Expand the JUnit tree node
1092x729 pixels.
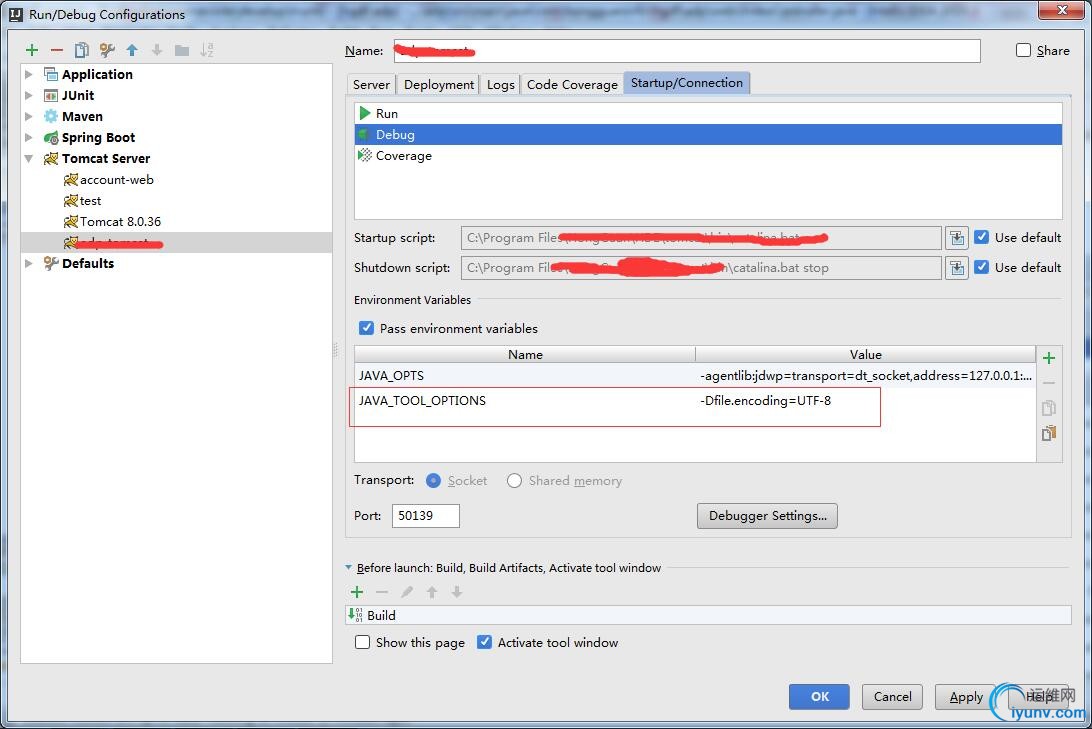click(x=29, y=95)
